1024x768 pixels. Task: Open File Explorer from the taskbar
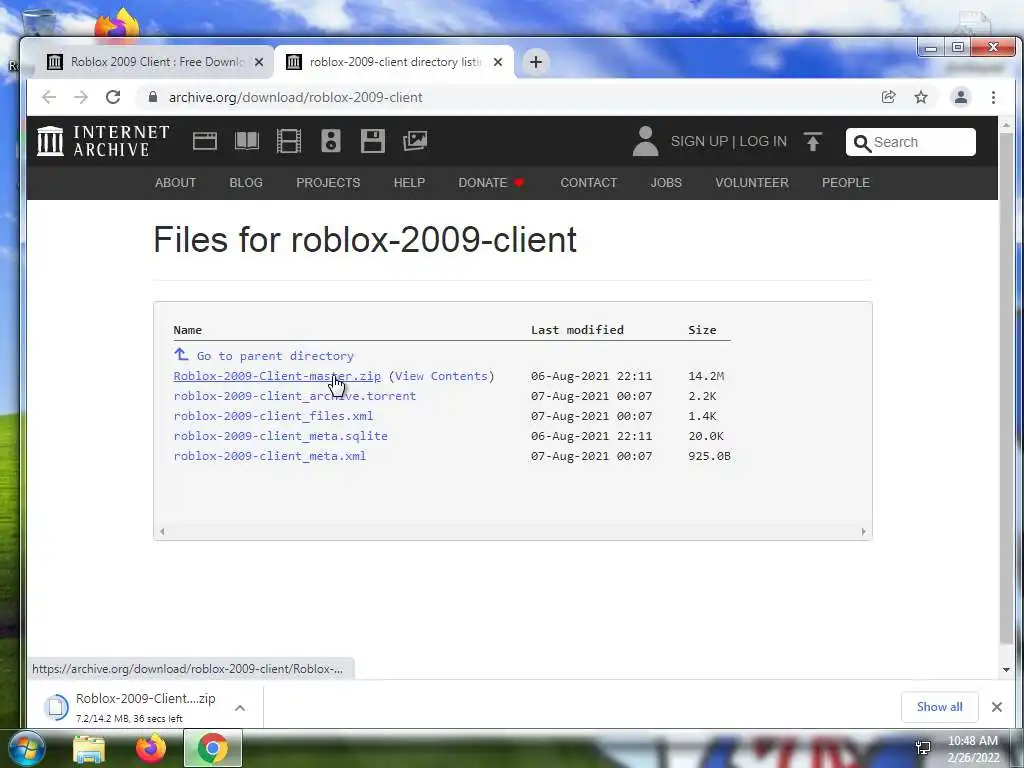(x=89, y=749)
